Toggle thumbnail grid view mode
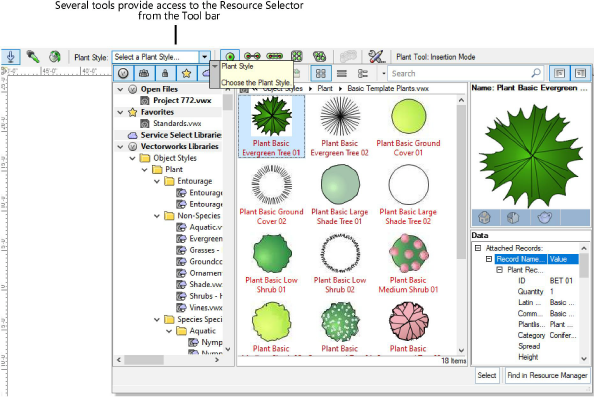The height and width of the screenshot is (397, 595). pyautogui.click(x=321, y=73)
